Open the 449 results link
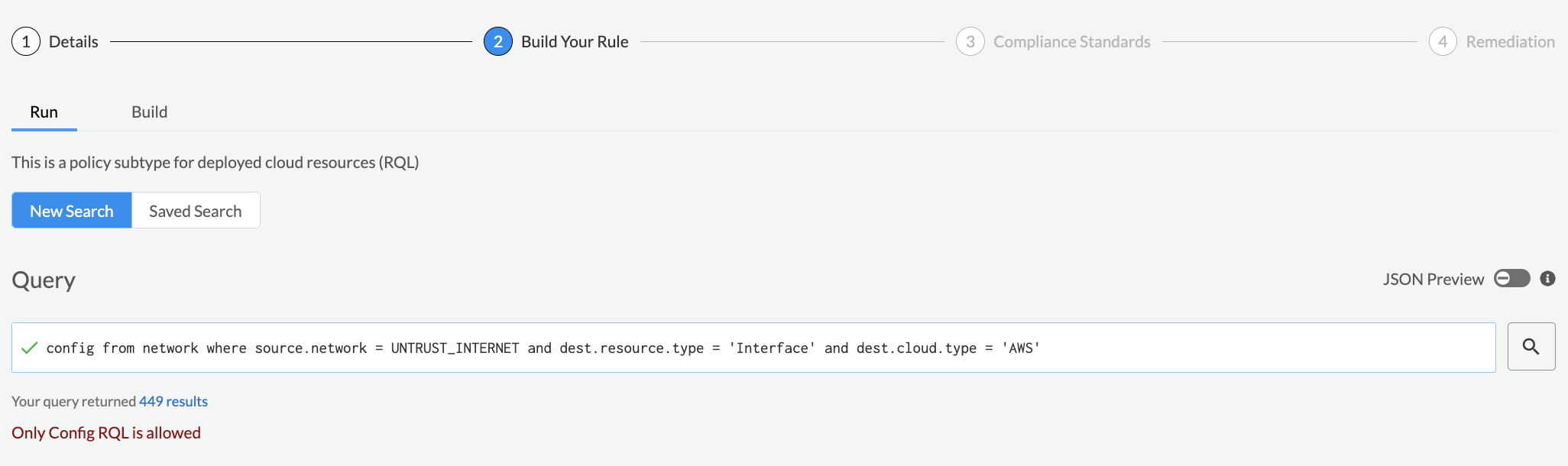 point(173,402)
